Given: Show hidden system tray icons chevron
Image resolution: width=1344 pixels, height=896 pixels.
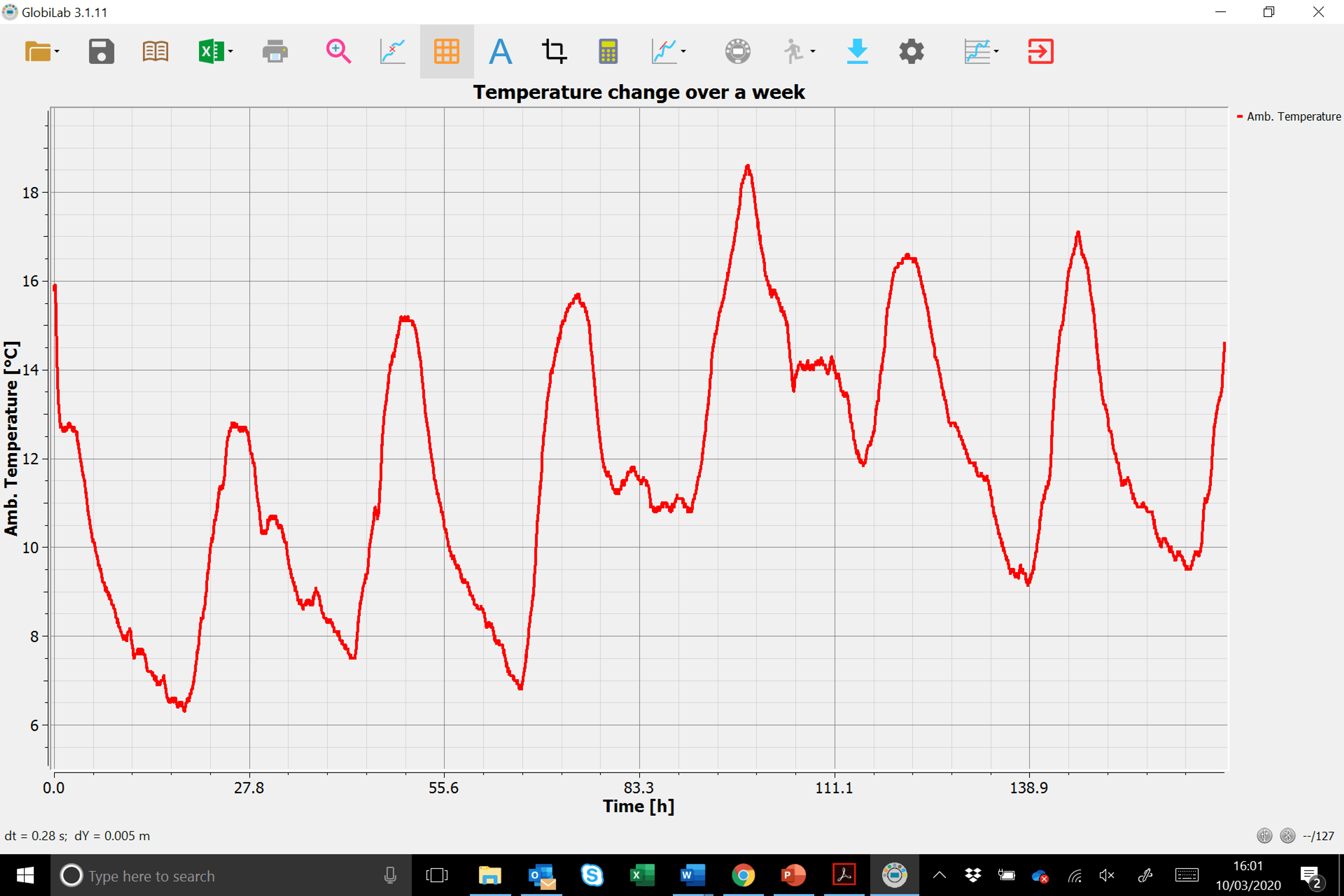Looking at the screenshot, I should [x=939, y=875].
